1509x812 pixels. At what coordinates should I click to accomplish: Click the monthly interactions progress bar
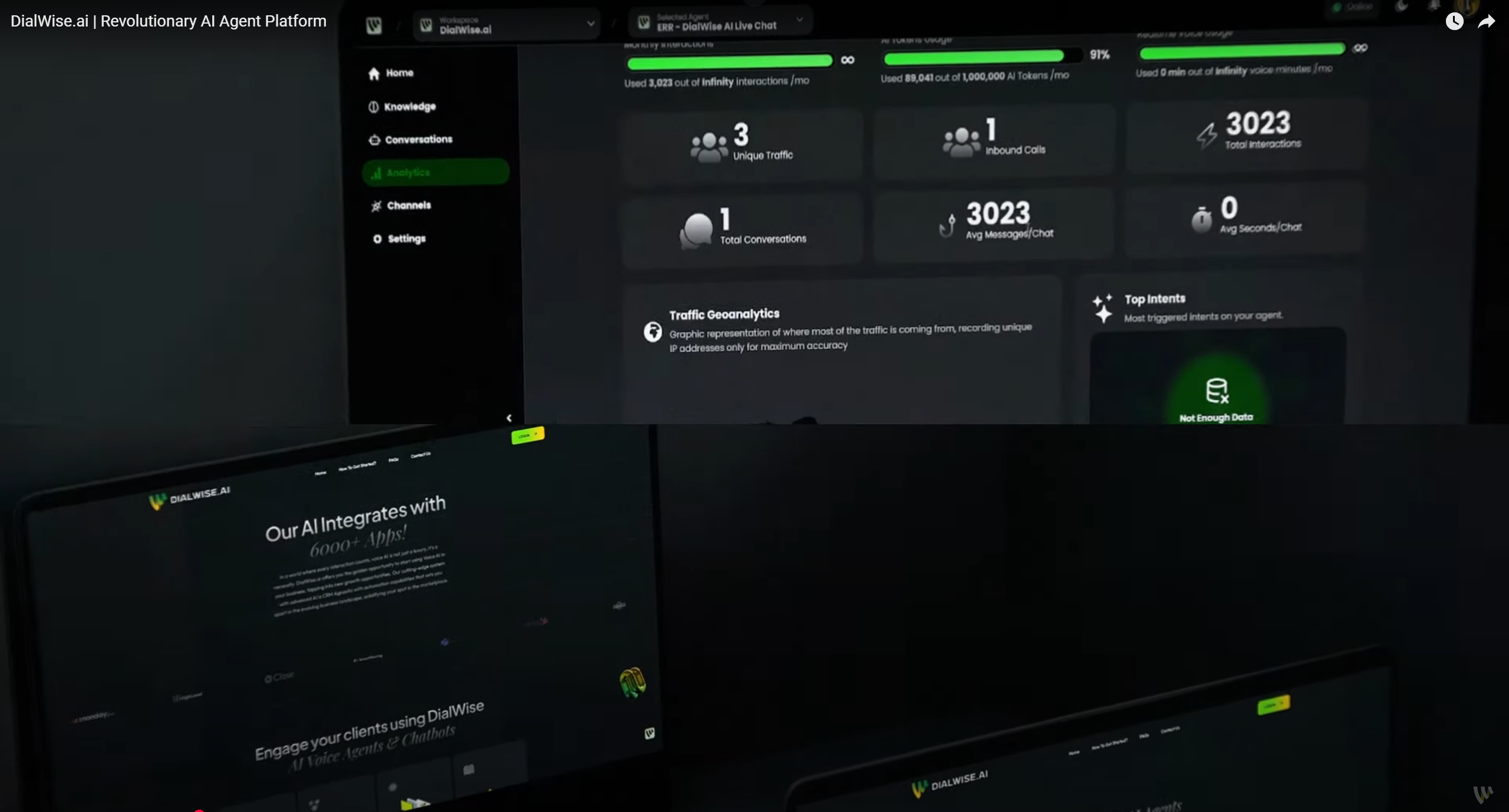pyautogui.click(x=730, y=61)
